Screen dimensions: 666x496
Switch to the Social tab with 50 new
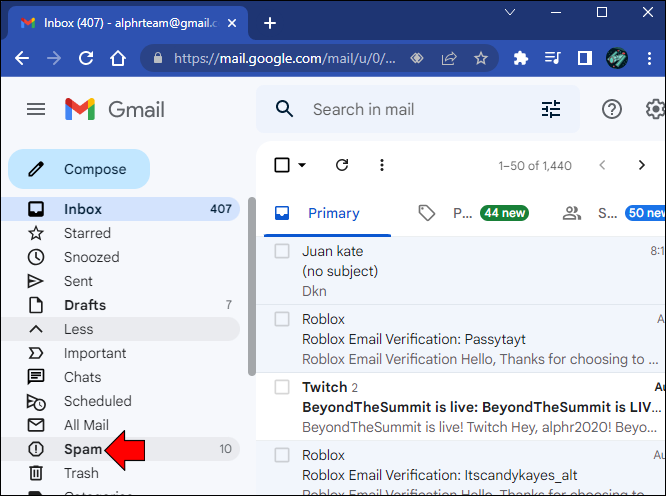(x=614, y=213)
